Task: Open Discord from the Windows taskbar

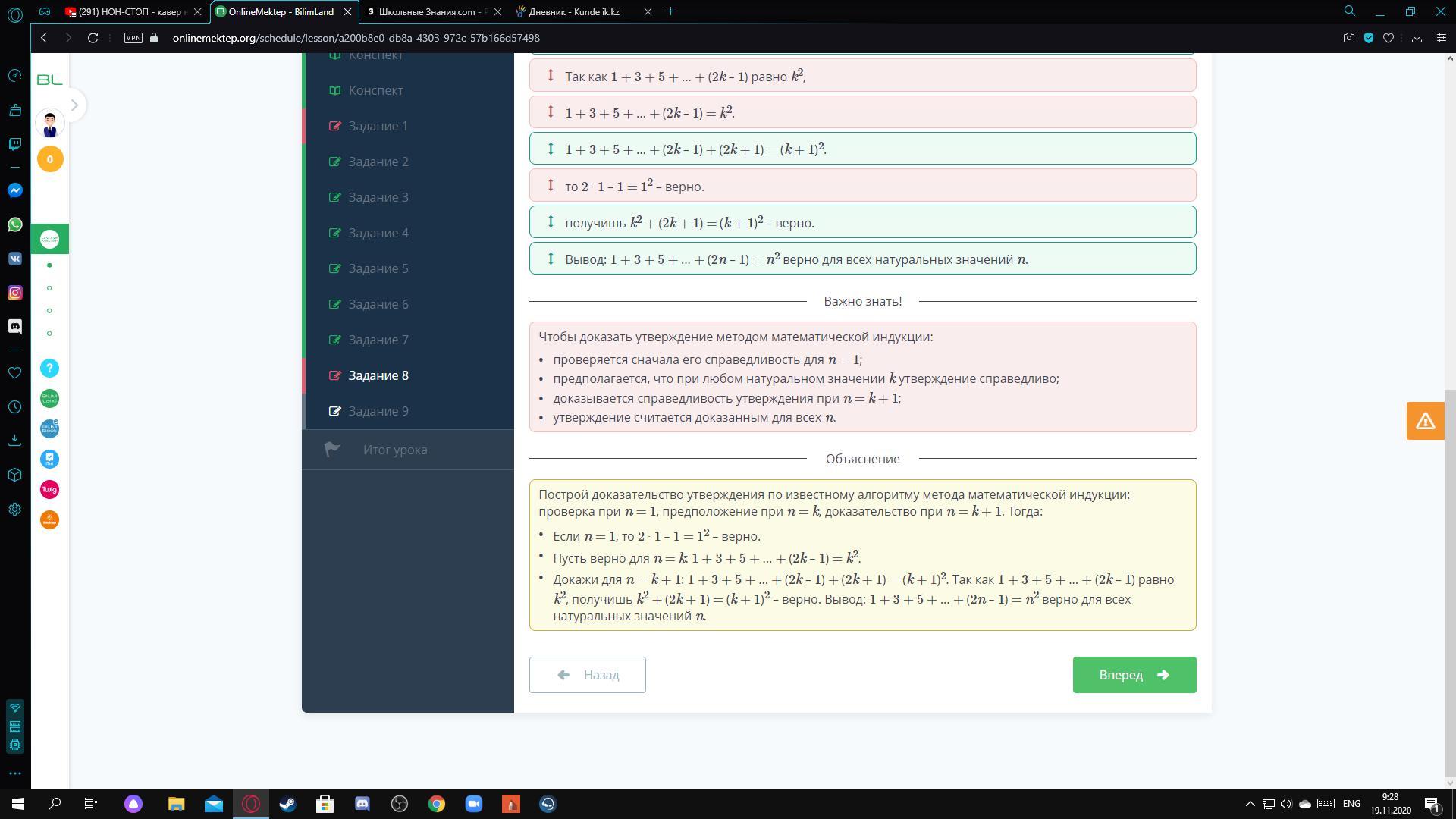Action: coord(362,804)
